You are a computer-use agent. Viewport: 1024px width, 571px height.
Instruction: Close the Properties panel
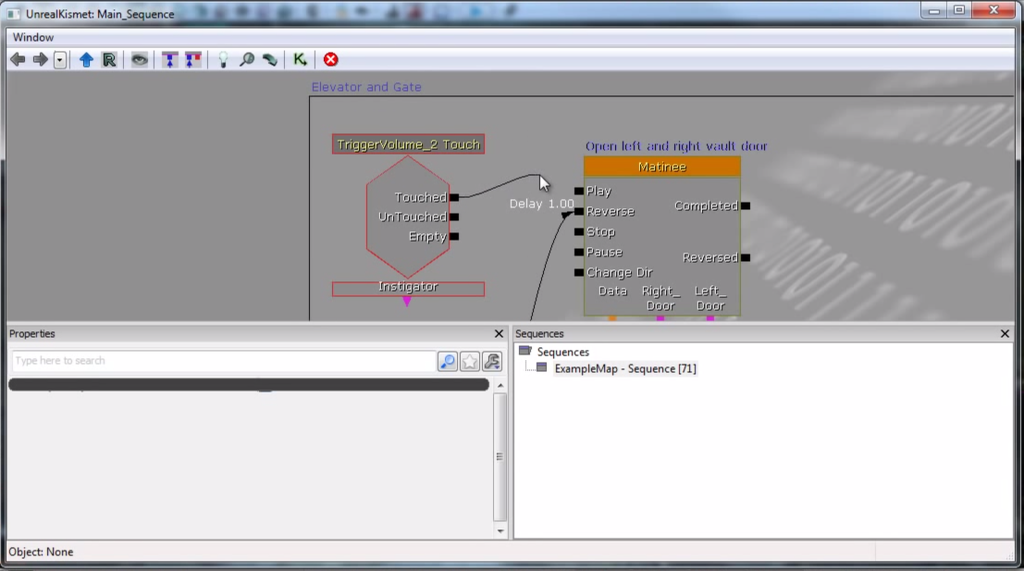pyautogui.click(x=499, y=334)
